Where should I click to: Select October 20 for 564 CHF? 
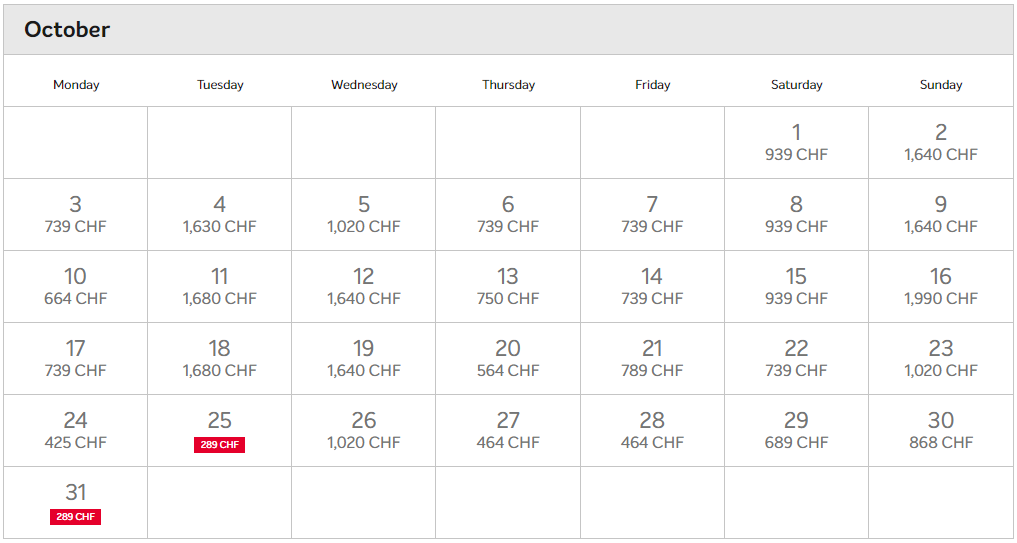[x=508, y=358]
